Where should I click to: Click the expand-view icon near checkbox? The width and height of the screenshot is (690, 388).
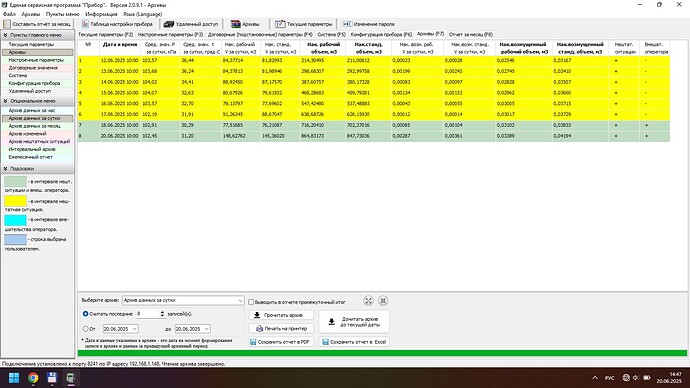(368, 301)
